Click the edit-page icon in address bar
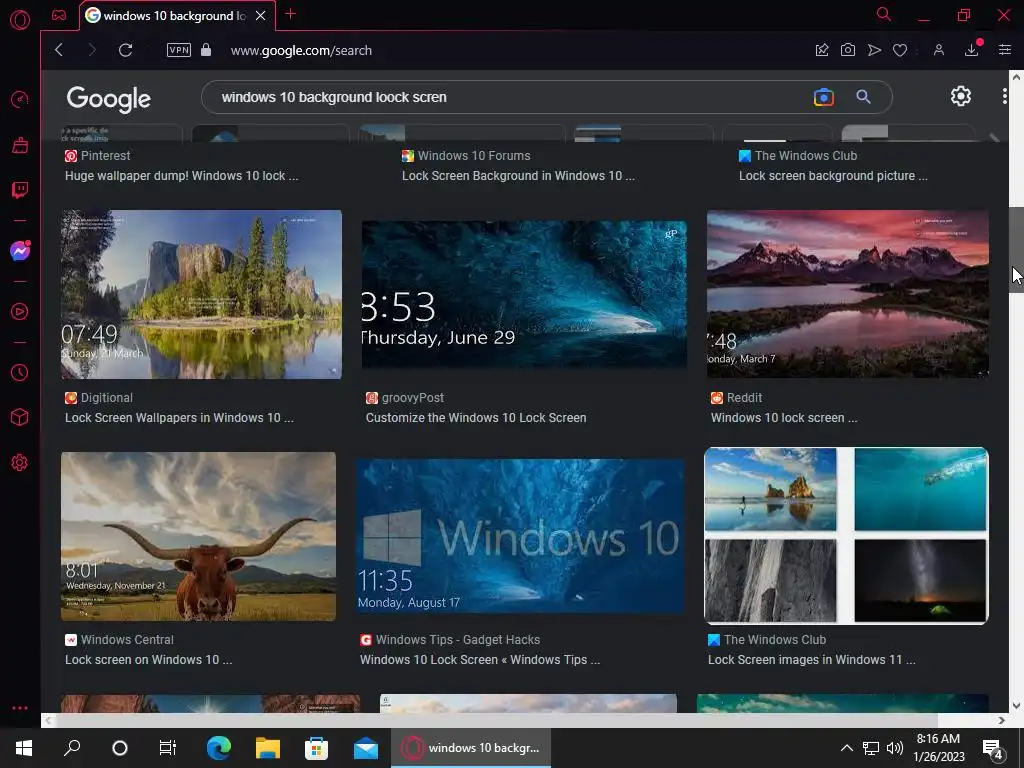Viewport: 1024px width, 768px height. (822, 50)
